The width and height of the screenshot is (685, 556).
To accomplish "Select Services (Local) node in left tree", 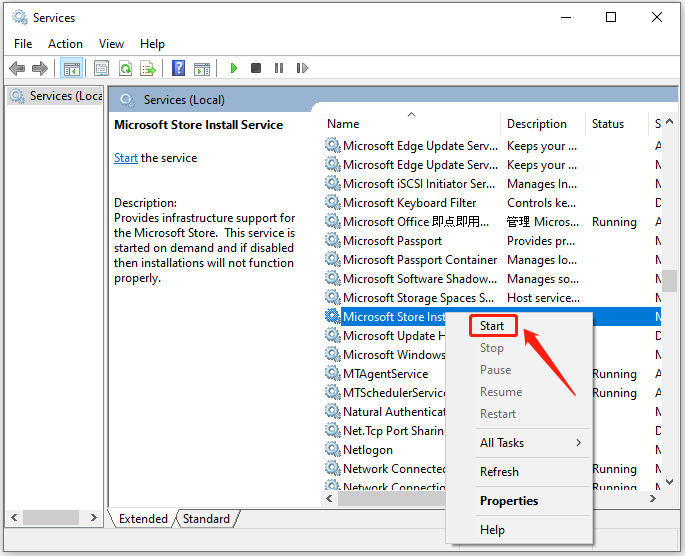I will point(56,96).
